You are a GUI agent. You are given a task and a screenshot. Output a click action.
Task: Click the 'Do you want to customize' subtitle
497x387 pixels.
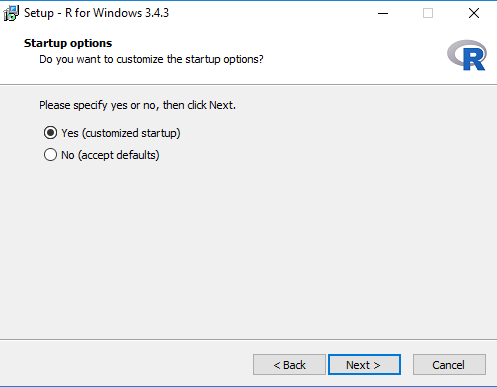pos(151,59)
